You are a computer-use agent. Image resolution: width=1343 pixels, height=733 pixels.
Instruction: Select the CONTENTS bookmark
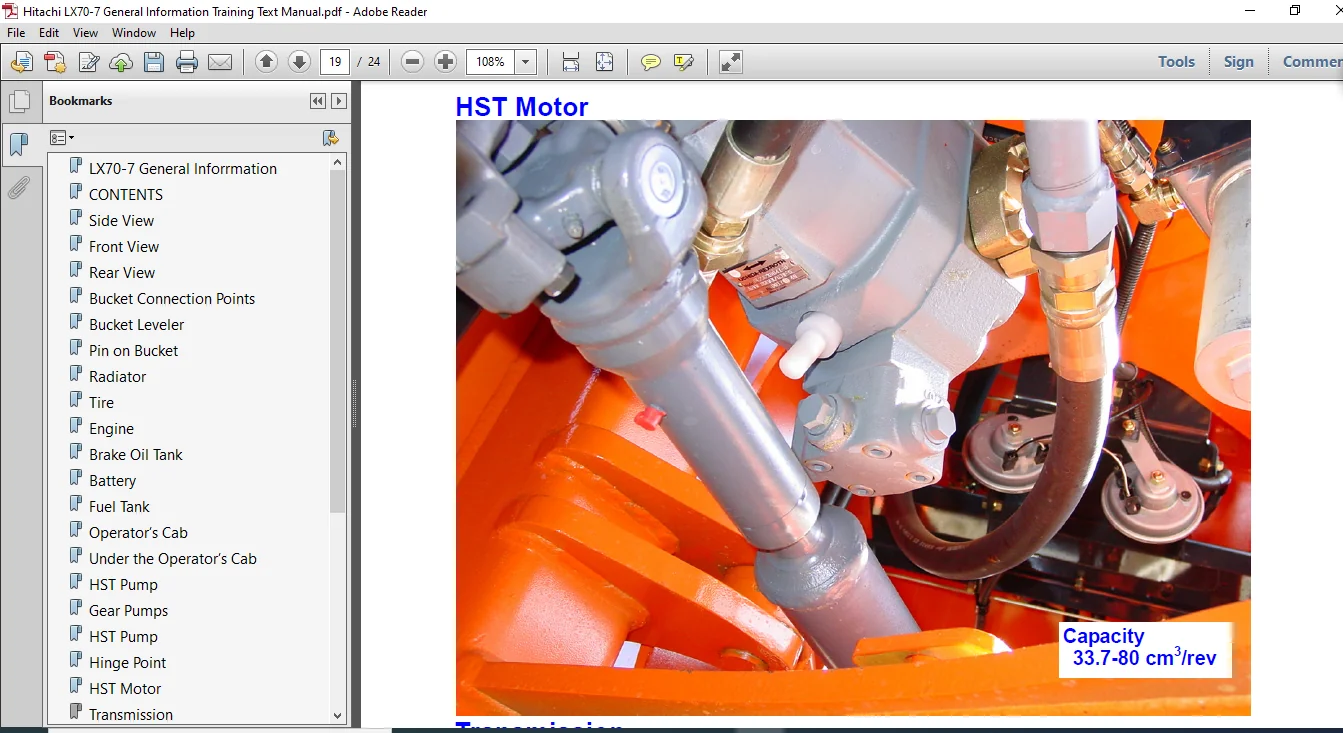tap(126, 194)
